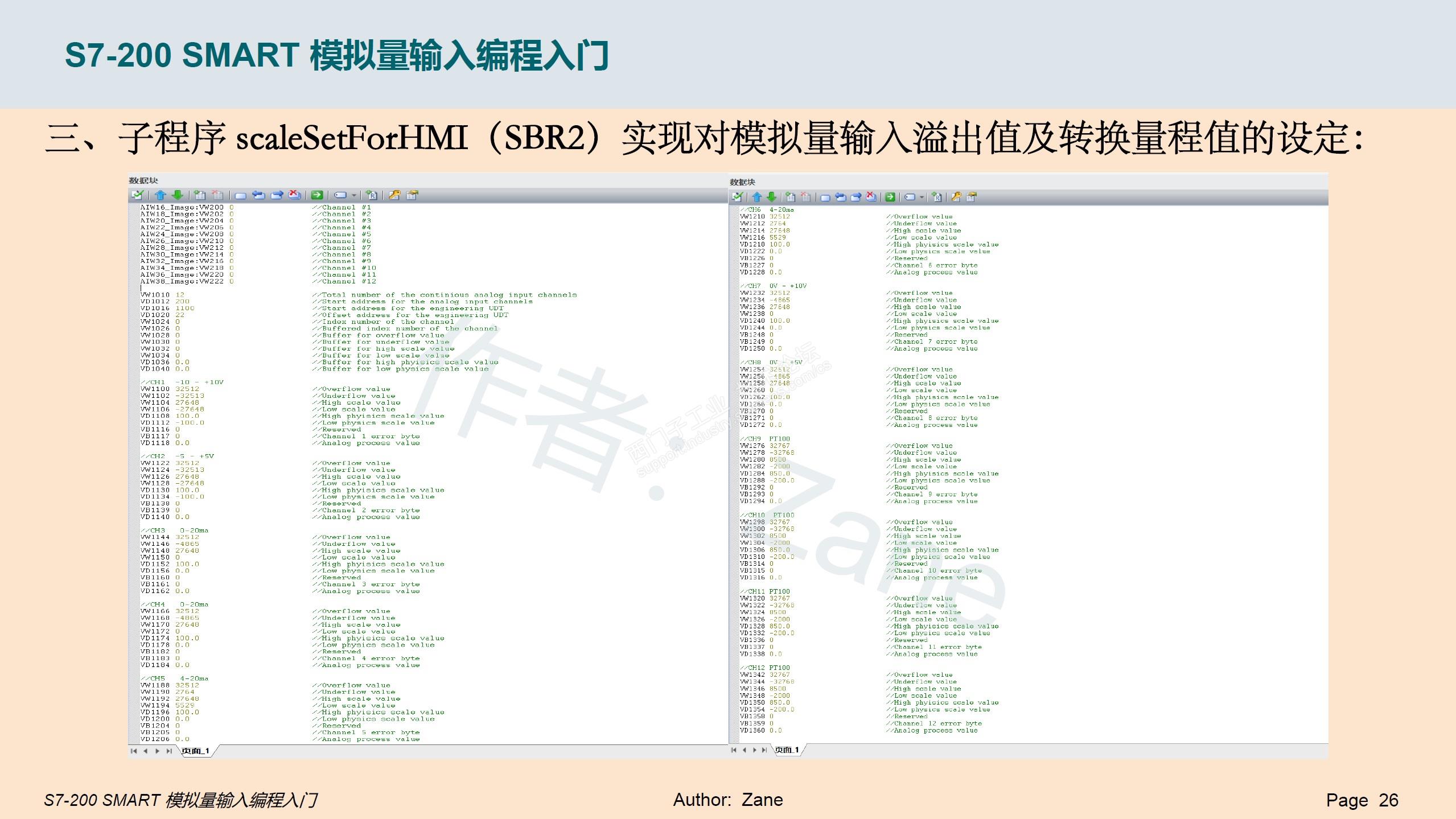
Task: Select 页面_1 tab in left data block
Action: click(x=195, y=751)
